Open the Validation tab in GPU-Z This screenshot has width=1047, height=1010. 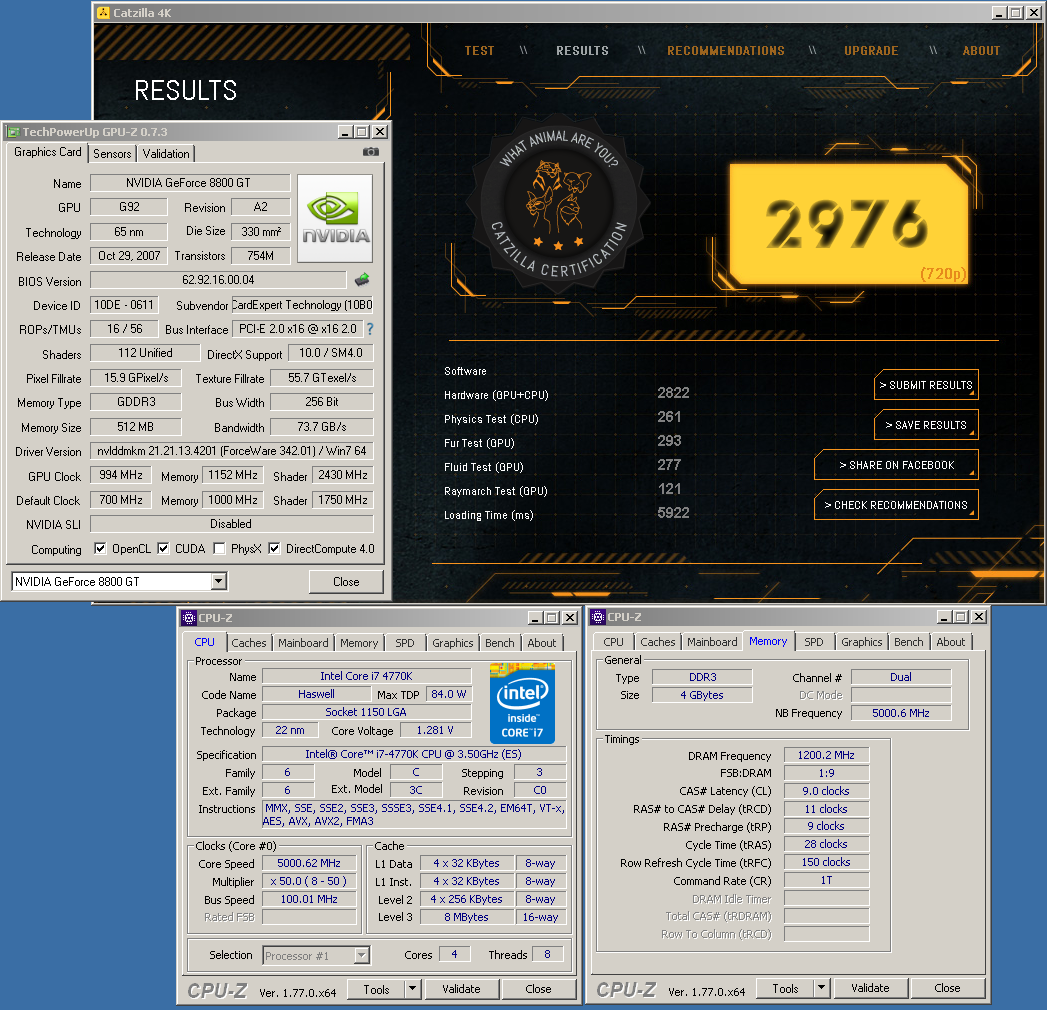tap(166, 154)
